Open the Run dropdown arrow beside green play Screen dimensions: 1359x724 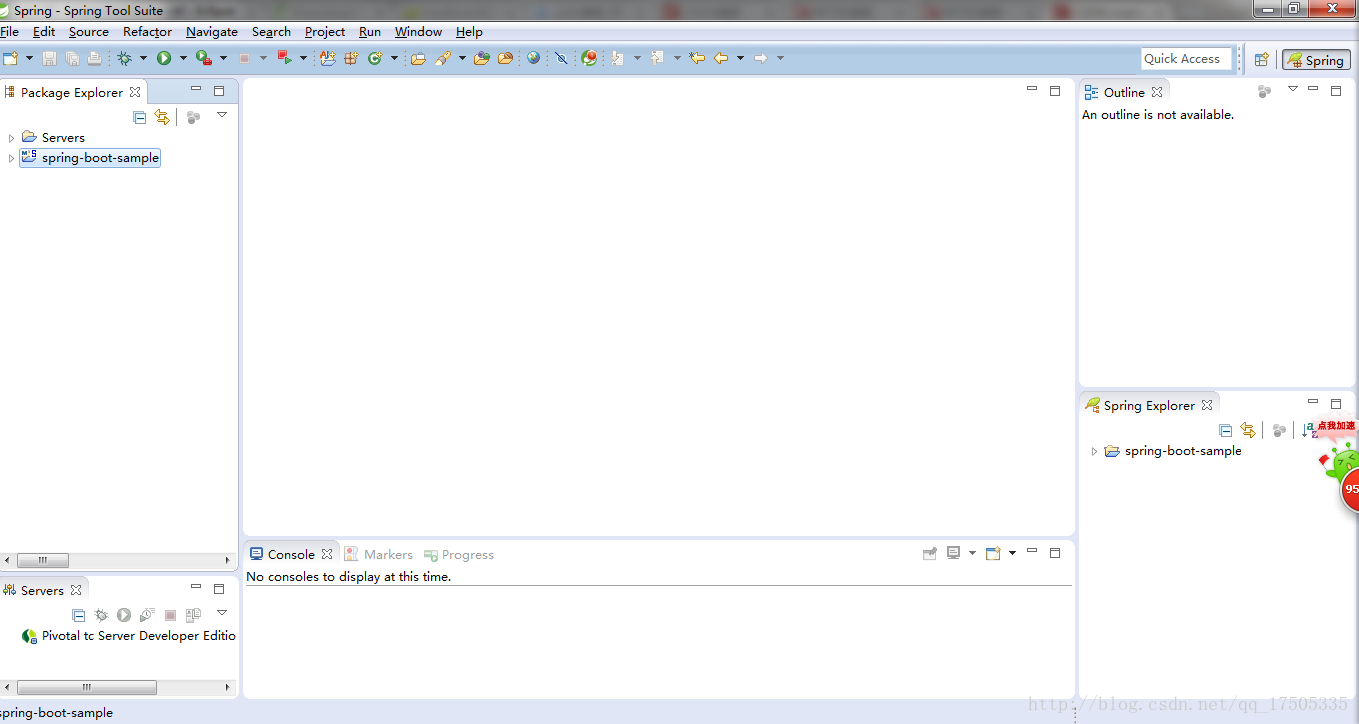point(183,58)
